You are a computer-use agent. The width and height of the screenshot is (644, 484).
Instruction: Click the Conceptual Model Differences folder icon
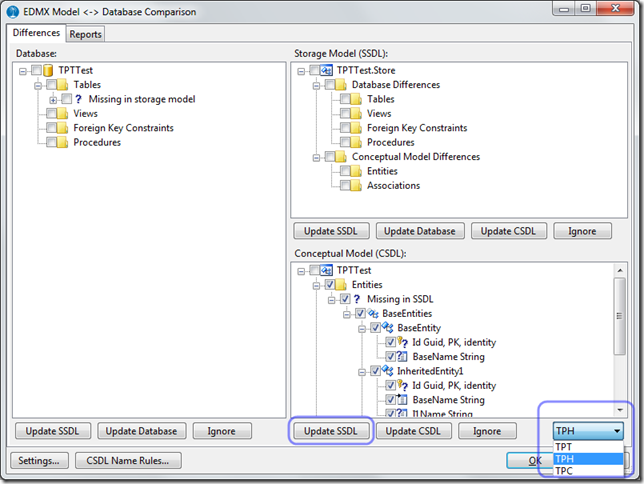[341, 157]
